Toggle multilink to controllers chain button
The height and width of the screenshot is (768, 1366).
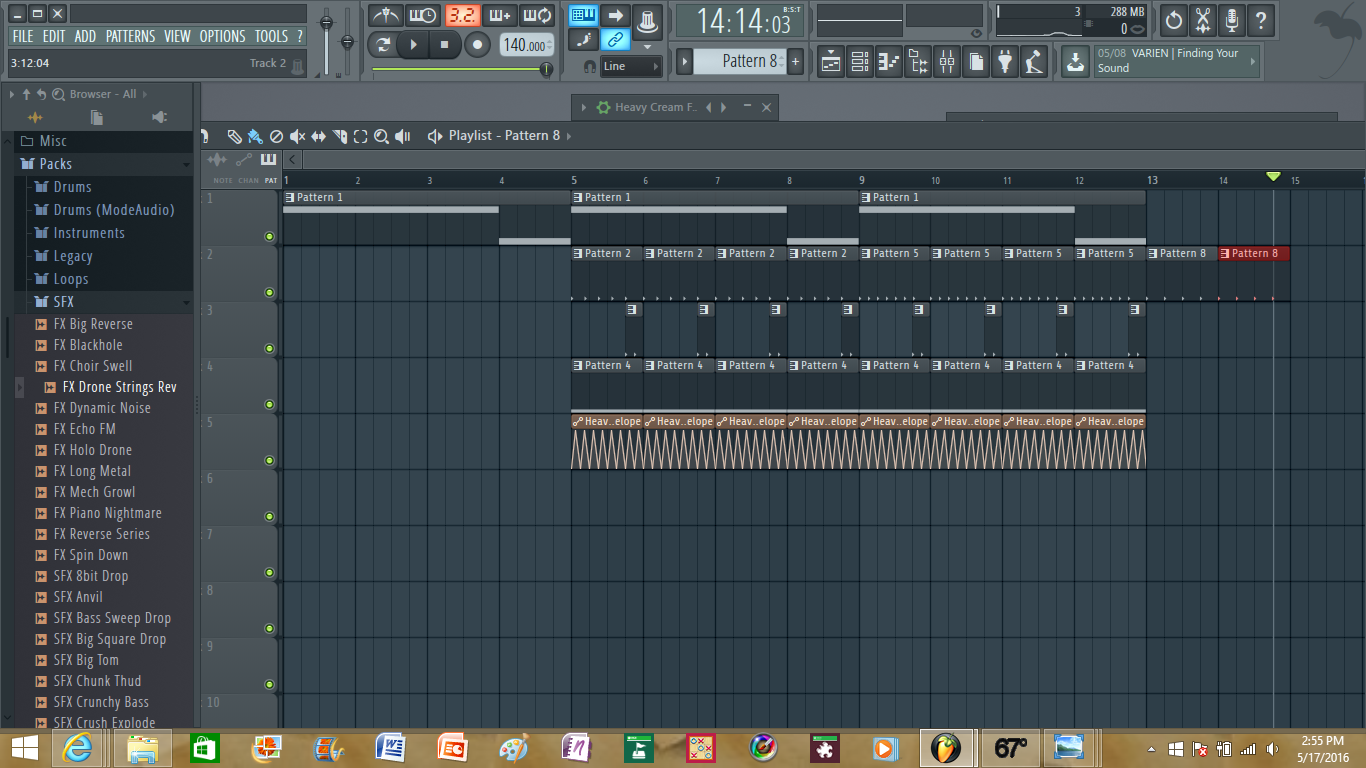tap(615, 40)
